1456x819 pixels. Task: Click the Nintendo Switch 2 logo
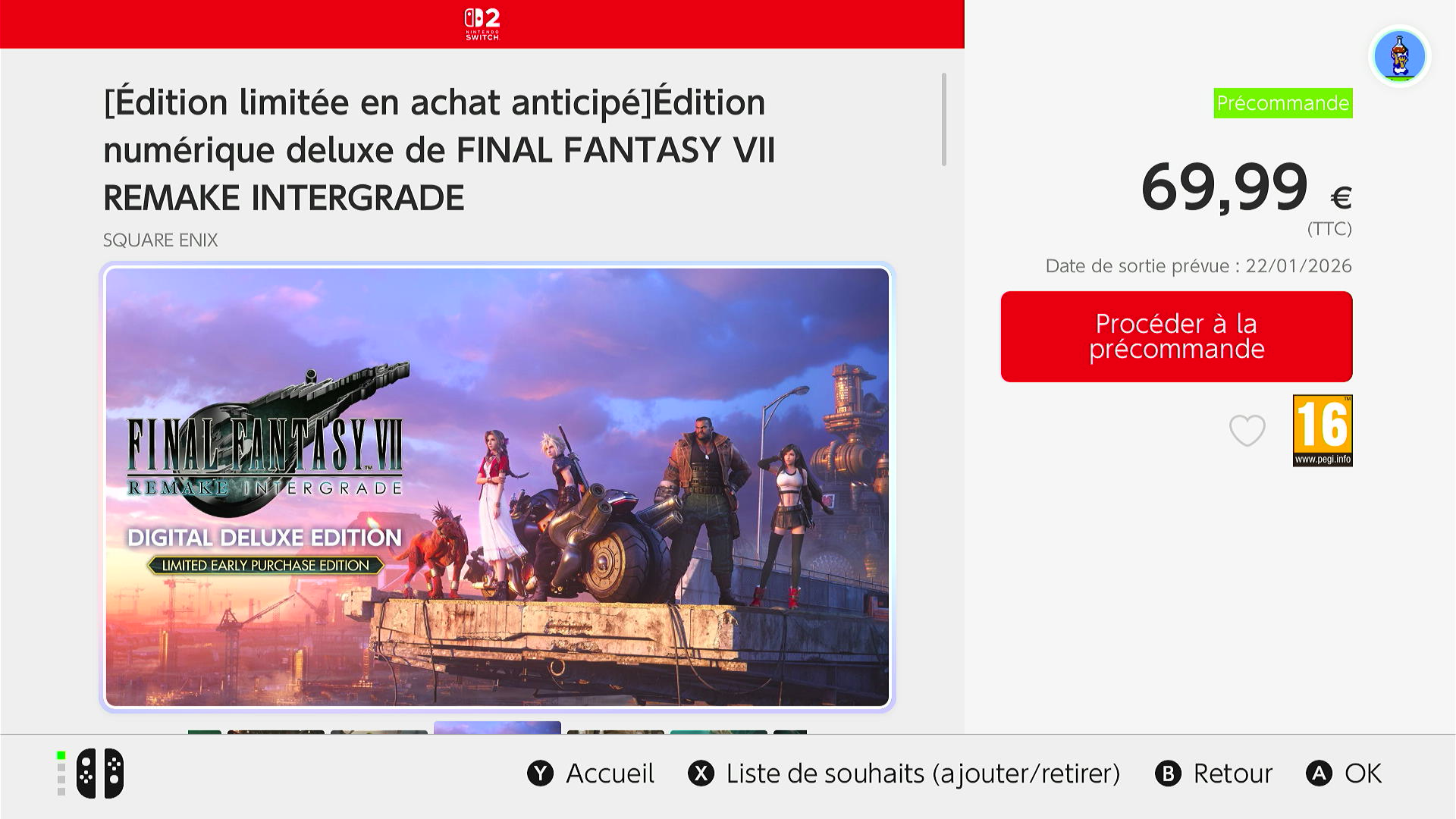pyautogui.click(x=482, y=24)
